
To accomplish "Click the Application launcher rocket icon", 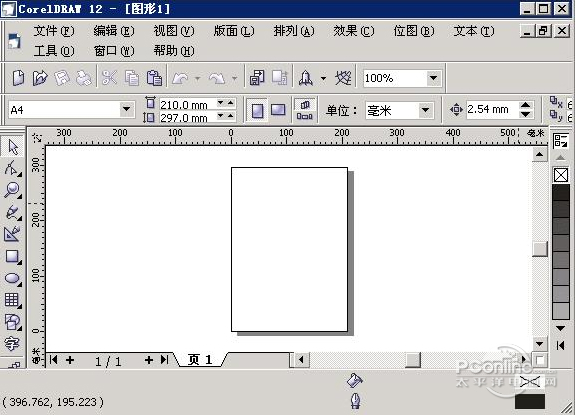I will [306, 78].
